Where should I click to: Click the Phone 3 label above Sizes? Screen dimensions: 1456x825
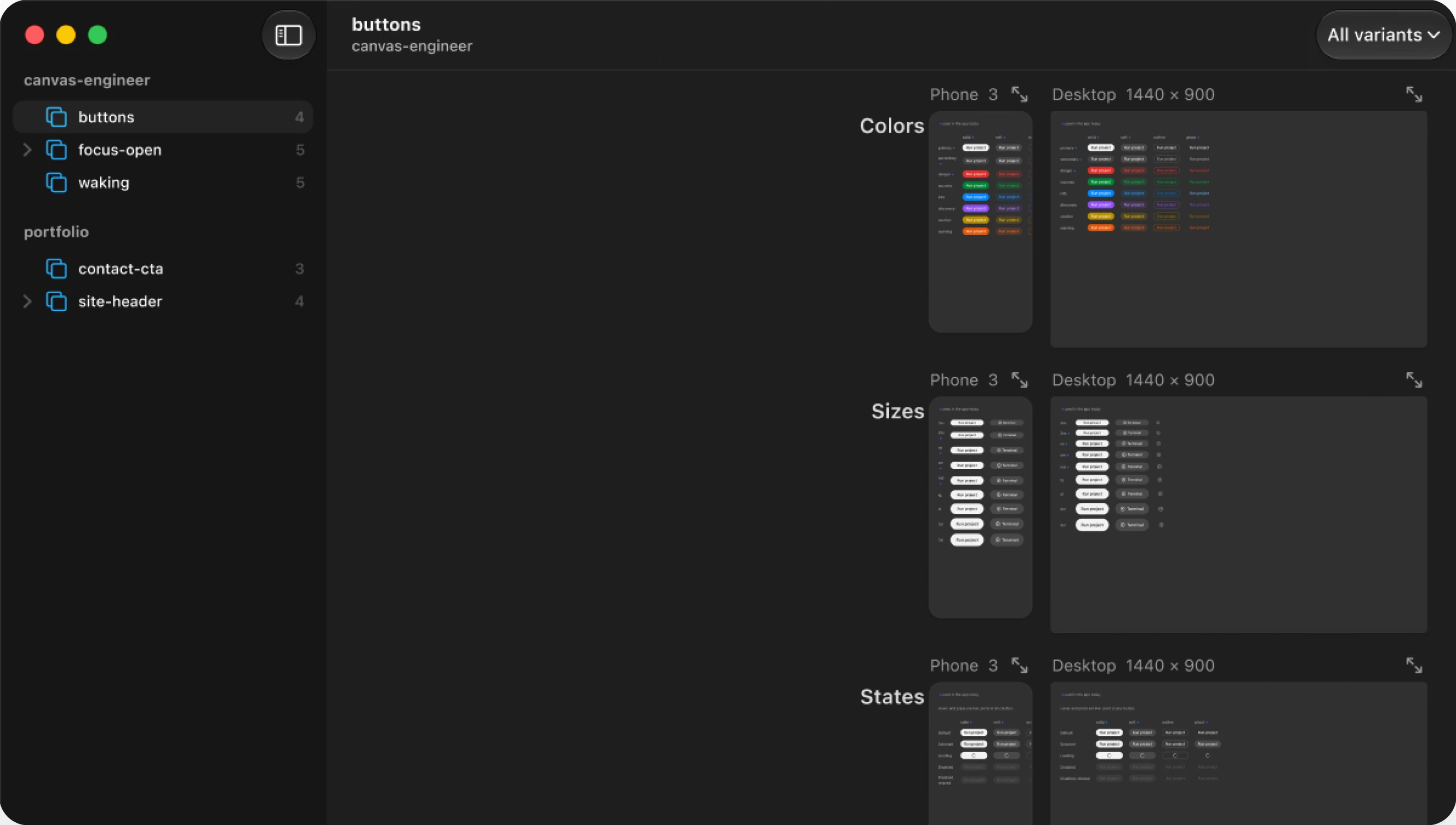coord(964,379)
